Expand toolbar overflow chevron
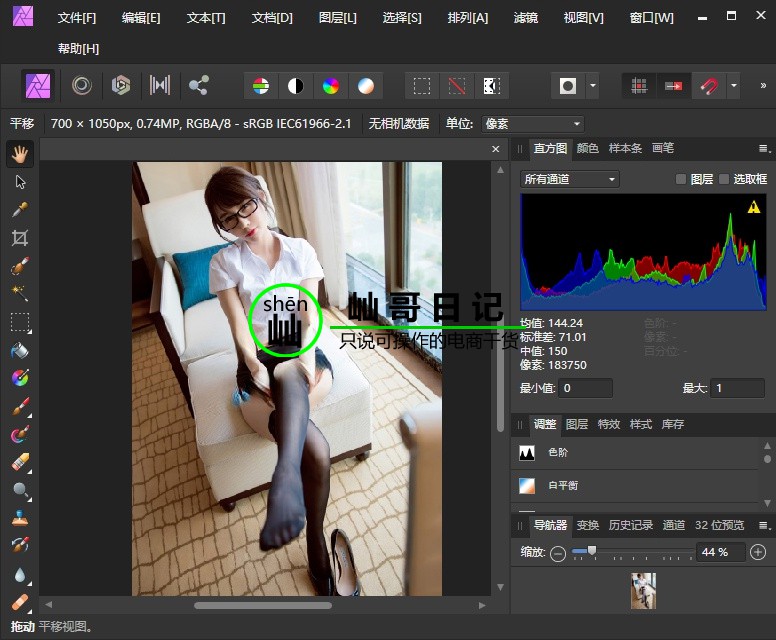Viewport: 776px width, 640px height. (x=763, y=86)
